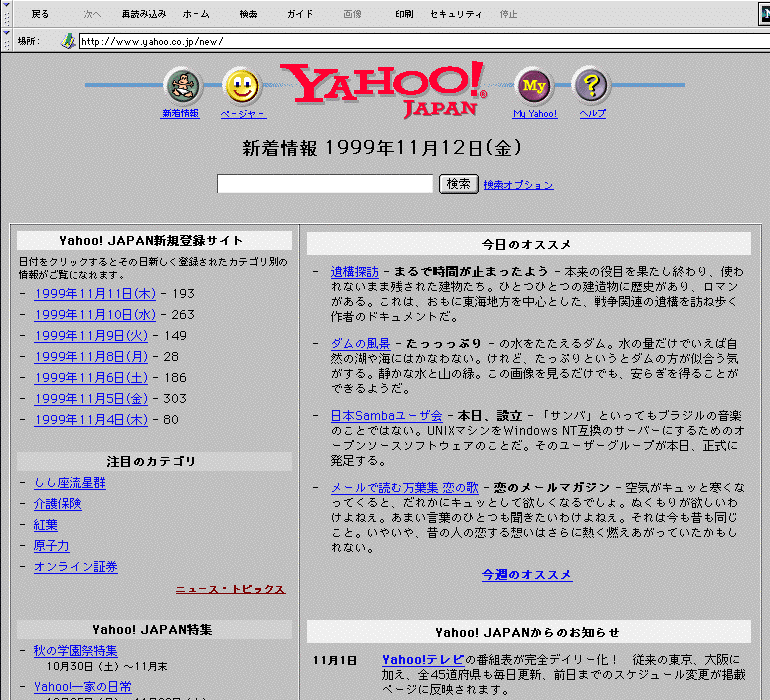Click the ヘルプ question mark icon
This screenshot has width=770, height=700.
pyautogui.click(x=592, y=85)
